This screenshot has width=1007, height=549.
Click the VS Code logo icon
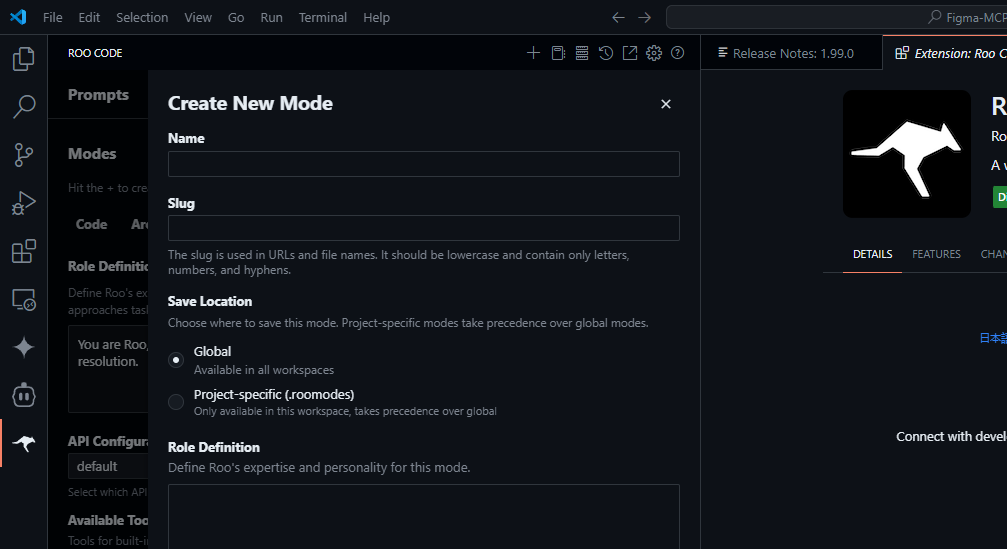(18, 17)
